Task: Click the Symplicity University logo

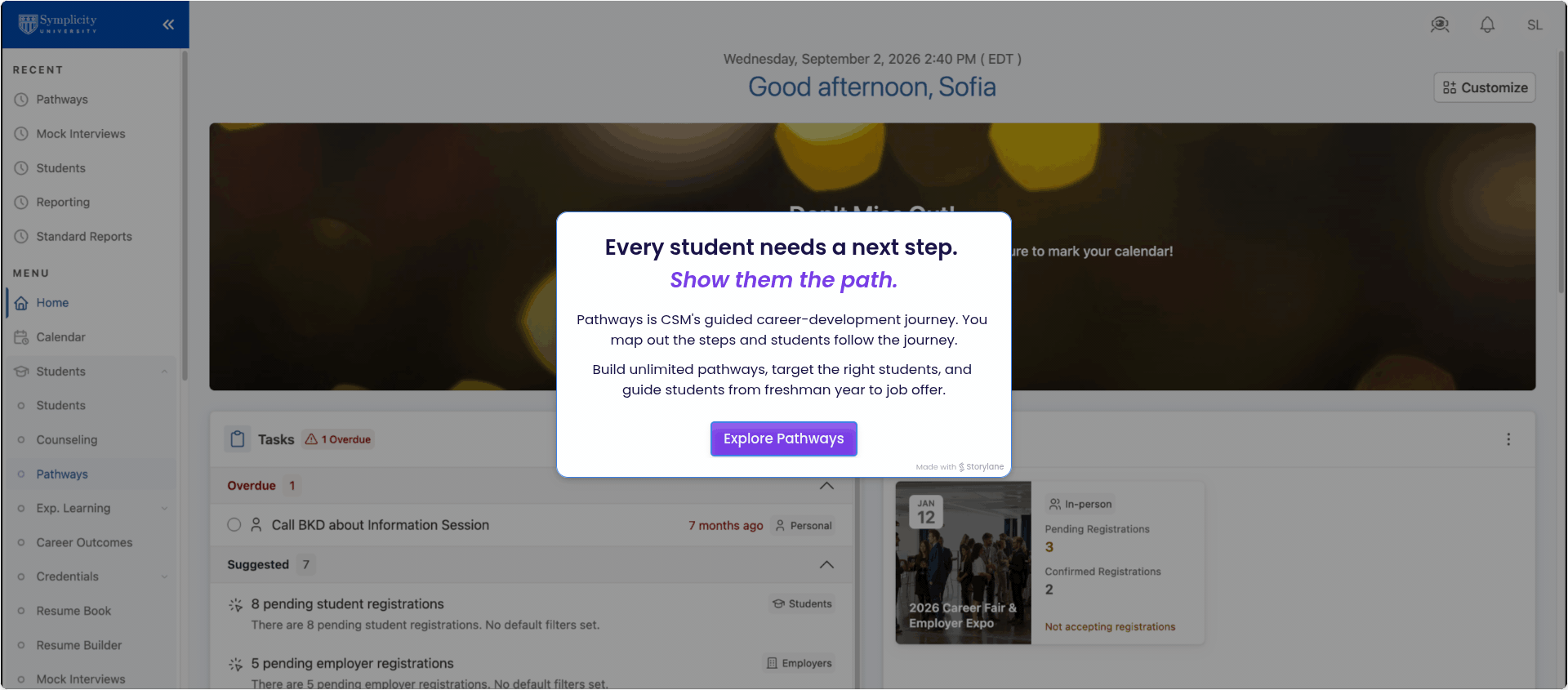Action: pyautogui.click(x=58, y=24)
